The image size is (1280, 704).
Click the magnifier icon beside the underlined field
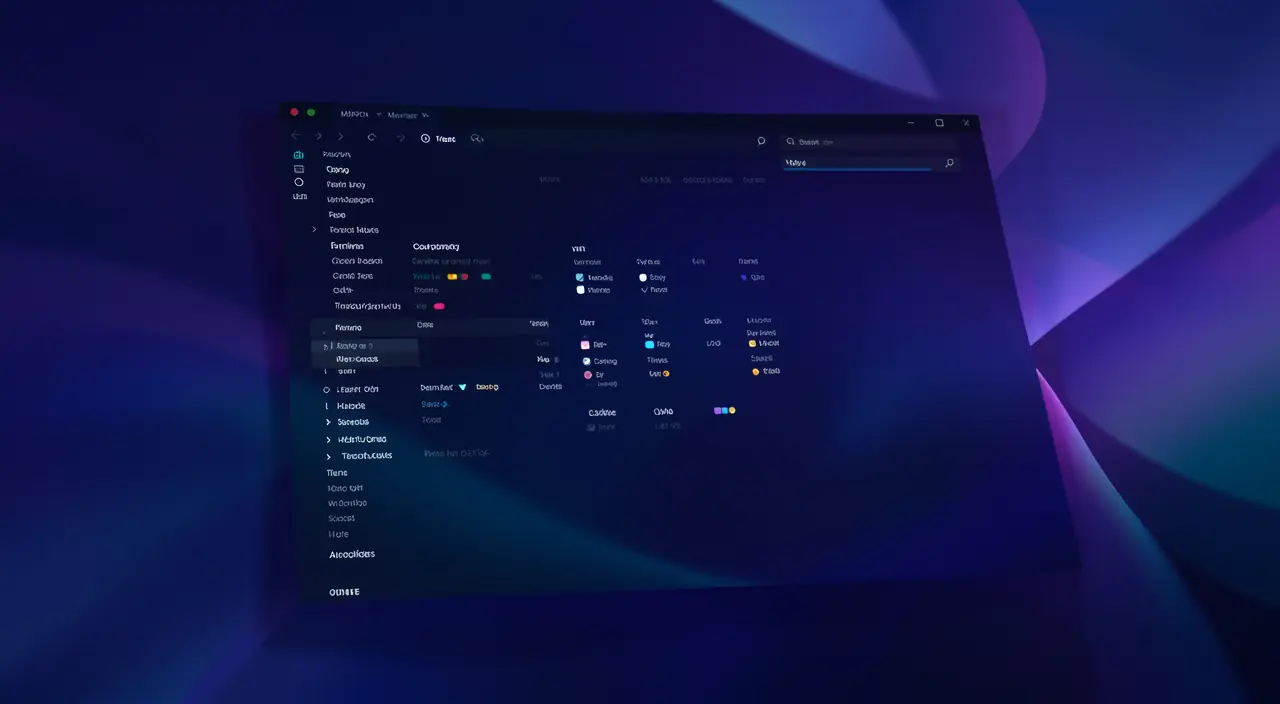click(x=949, y=163)
